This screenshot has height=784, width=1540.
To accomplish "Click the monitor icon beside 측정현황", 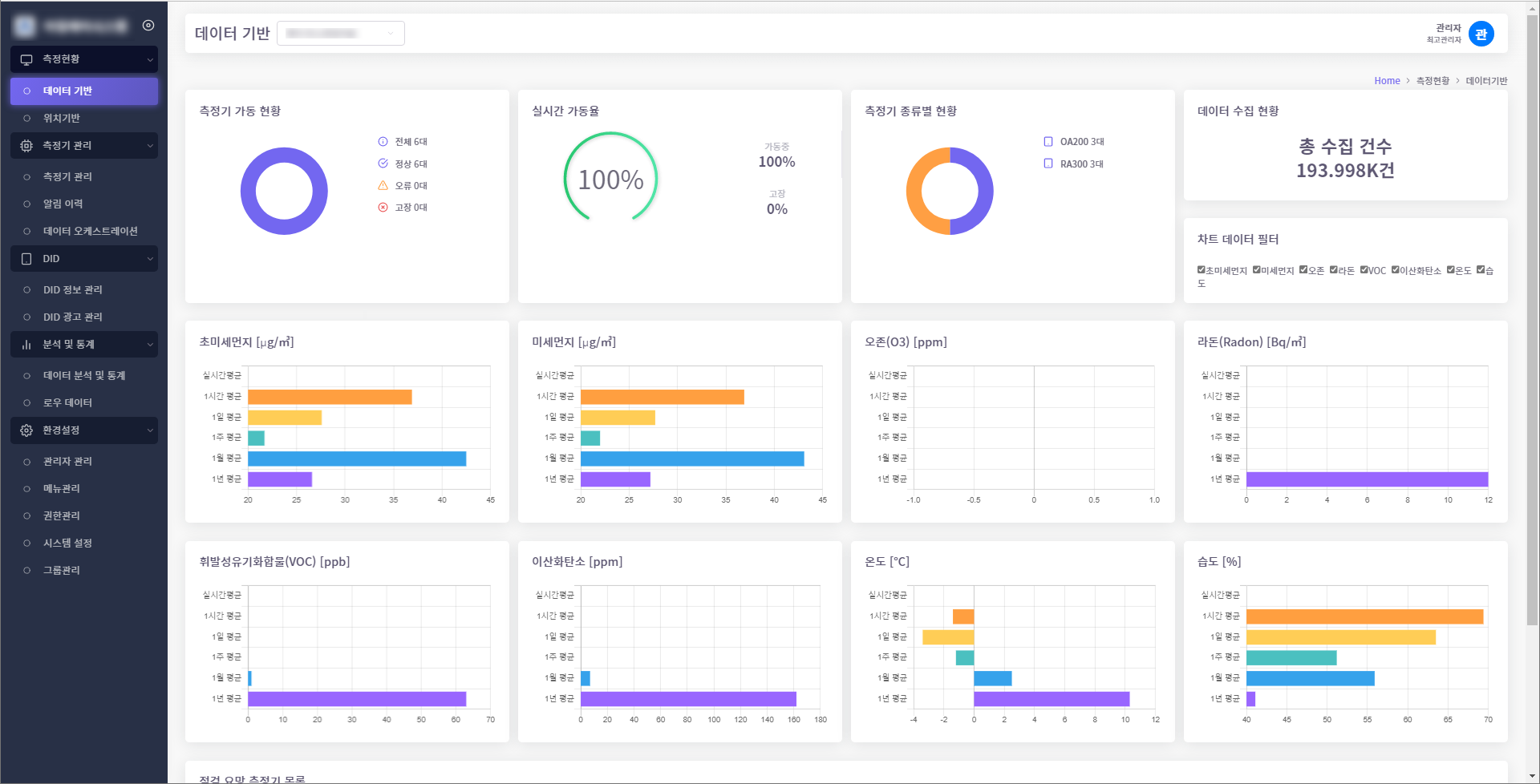I will (x=26, y=59).
